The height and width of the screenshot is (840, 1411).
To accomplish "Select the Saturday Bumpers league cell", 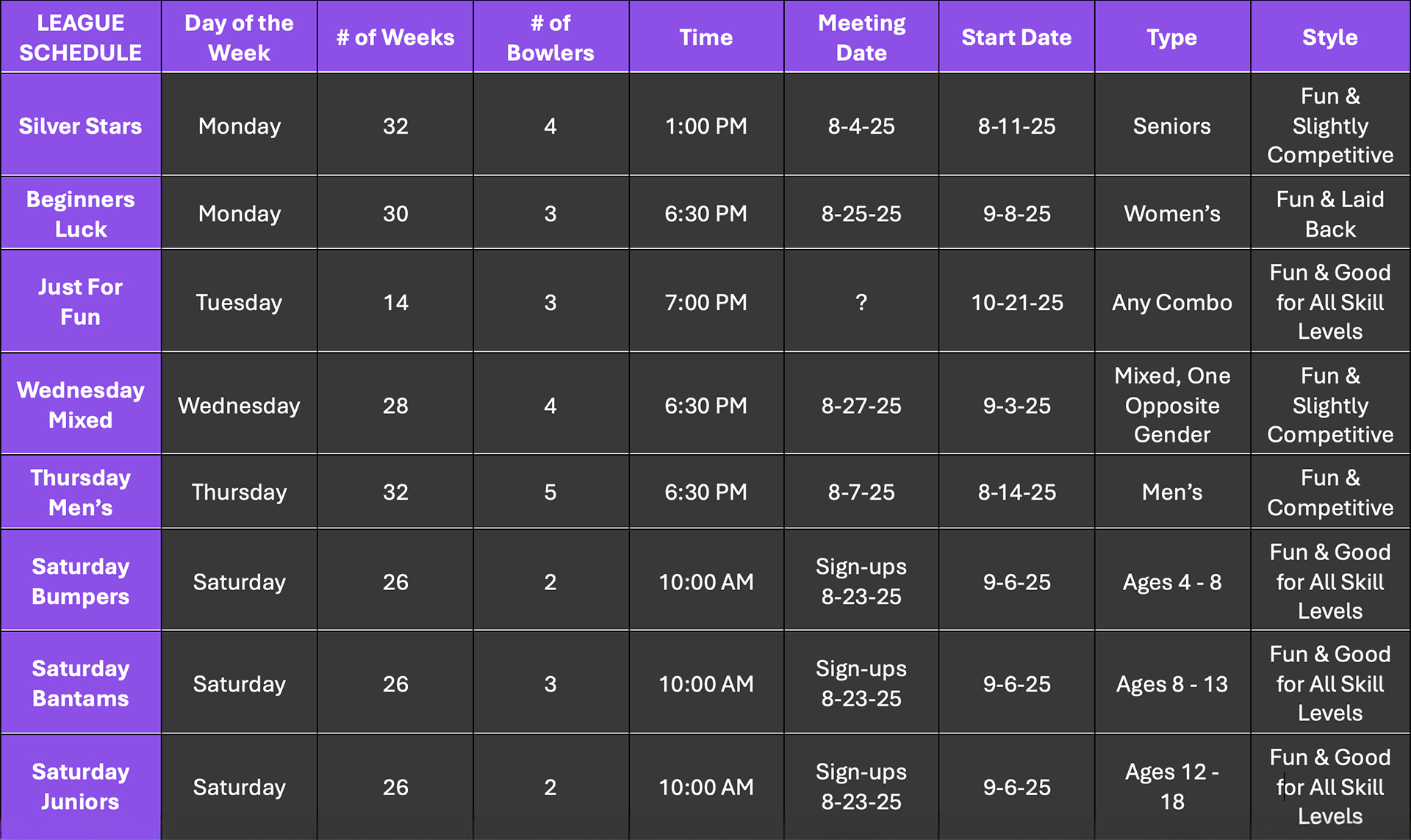I will (x=81, y=581).
